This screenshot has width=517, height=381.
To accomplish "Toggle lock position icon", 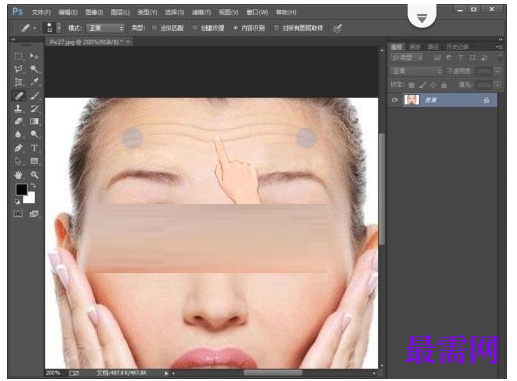I will [x=433, y=85].
